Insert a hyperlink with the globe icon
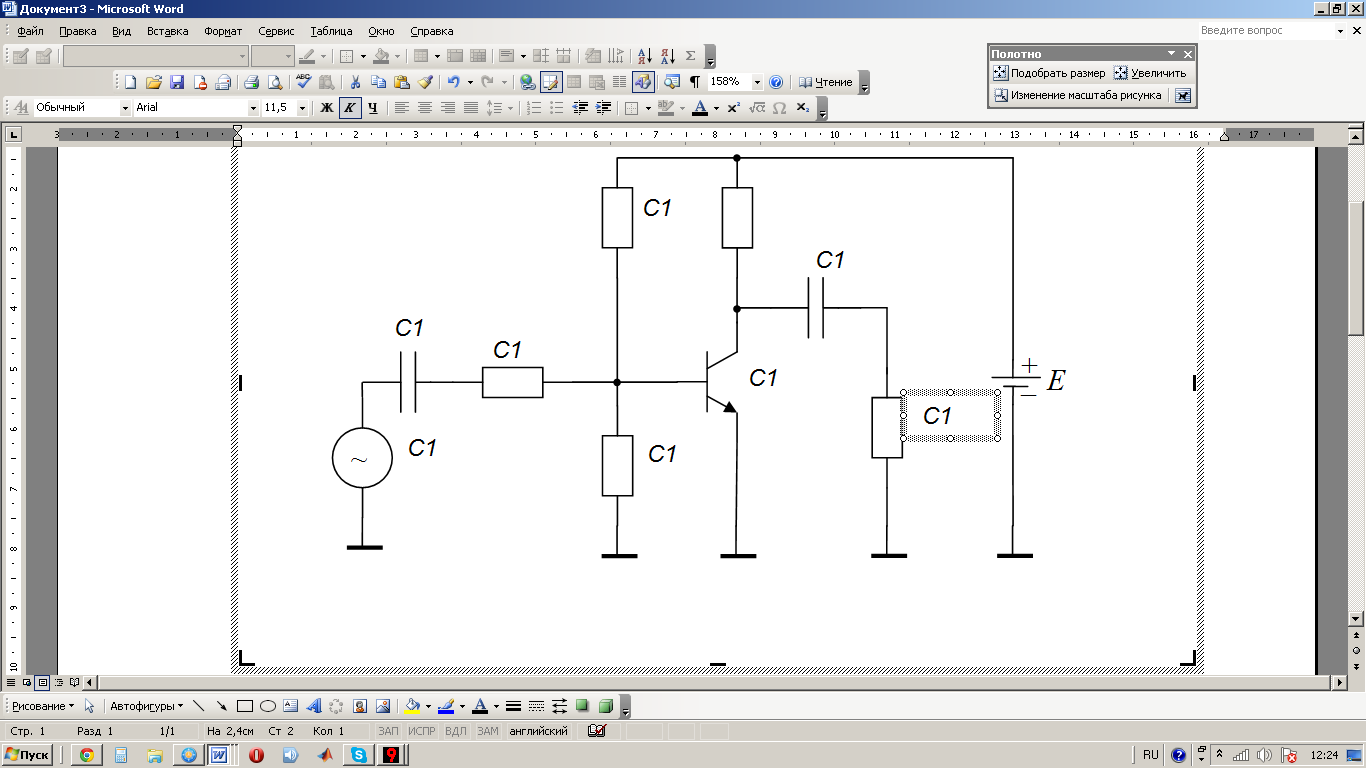Image resolution: width=1366 pixels, height=768 pixels. pos(527,82)
